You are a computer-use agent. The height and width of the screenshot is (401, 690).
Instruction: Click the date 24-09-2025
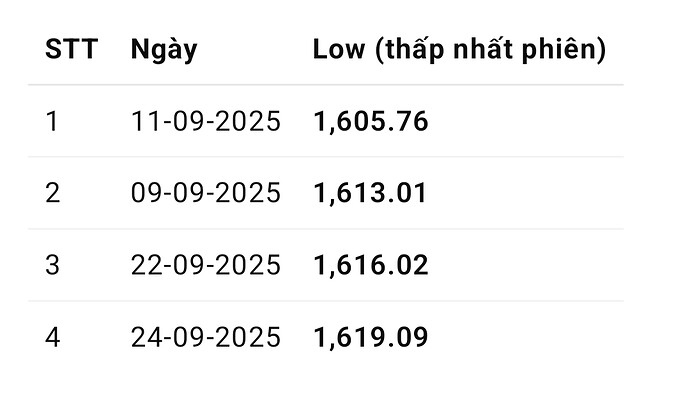(206, 337)
